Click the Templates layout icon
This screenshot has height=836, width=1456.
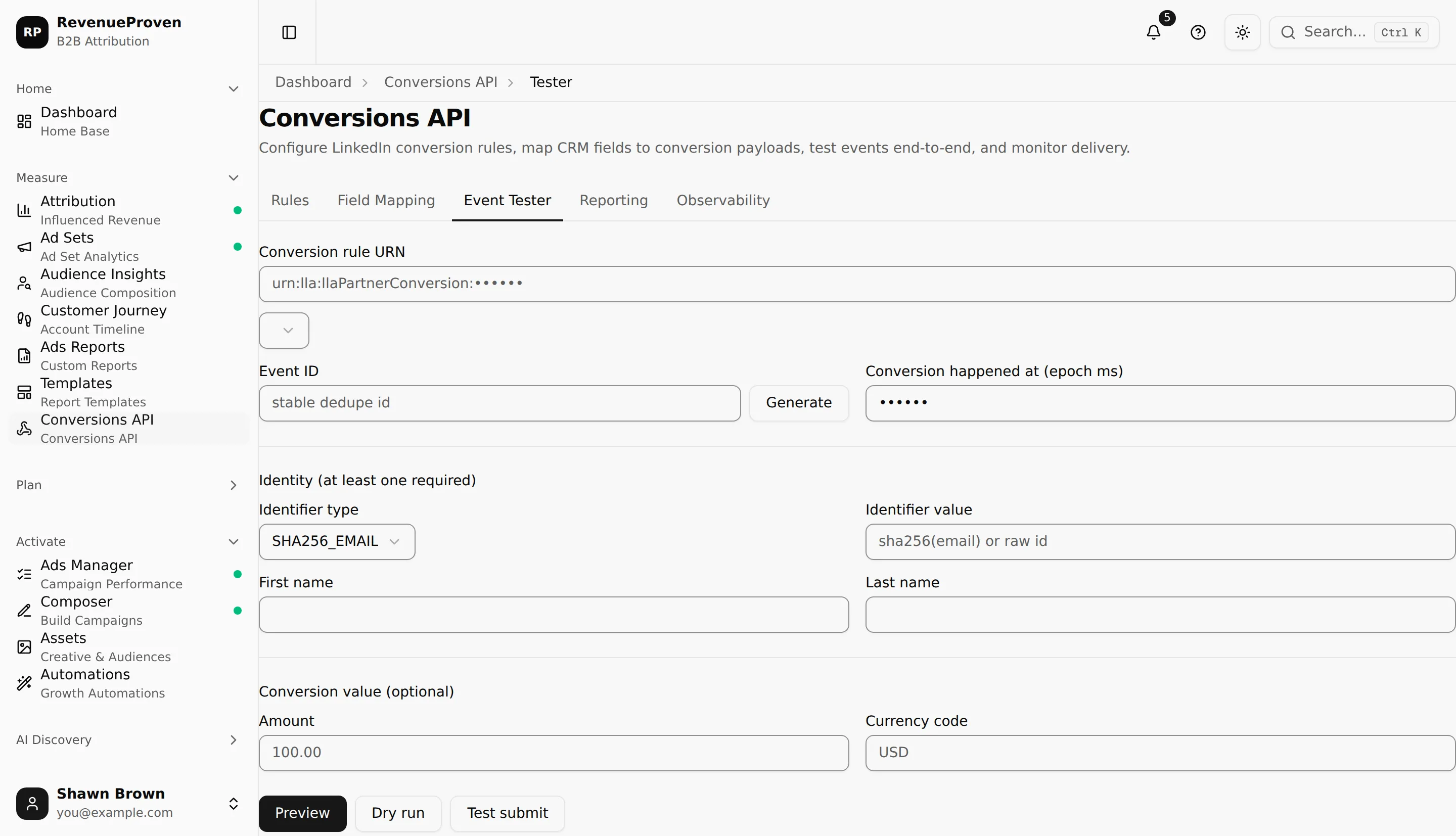pyautogui.click(x=24, y=392)
